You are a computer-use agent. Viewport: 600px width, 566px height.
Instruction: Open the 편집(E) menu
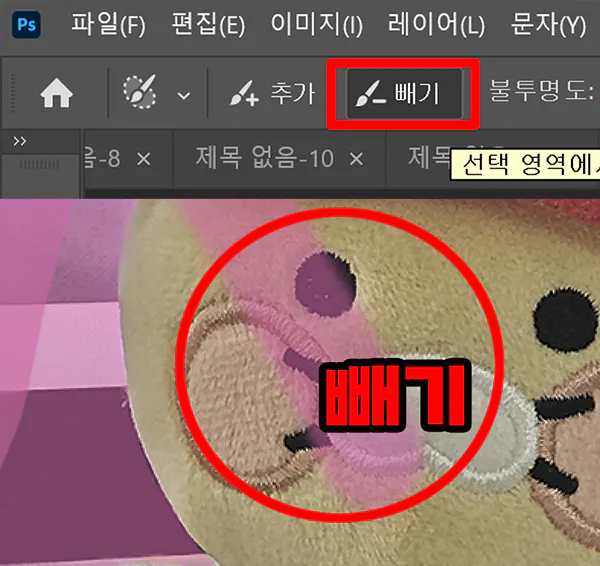pos(208,24)
